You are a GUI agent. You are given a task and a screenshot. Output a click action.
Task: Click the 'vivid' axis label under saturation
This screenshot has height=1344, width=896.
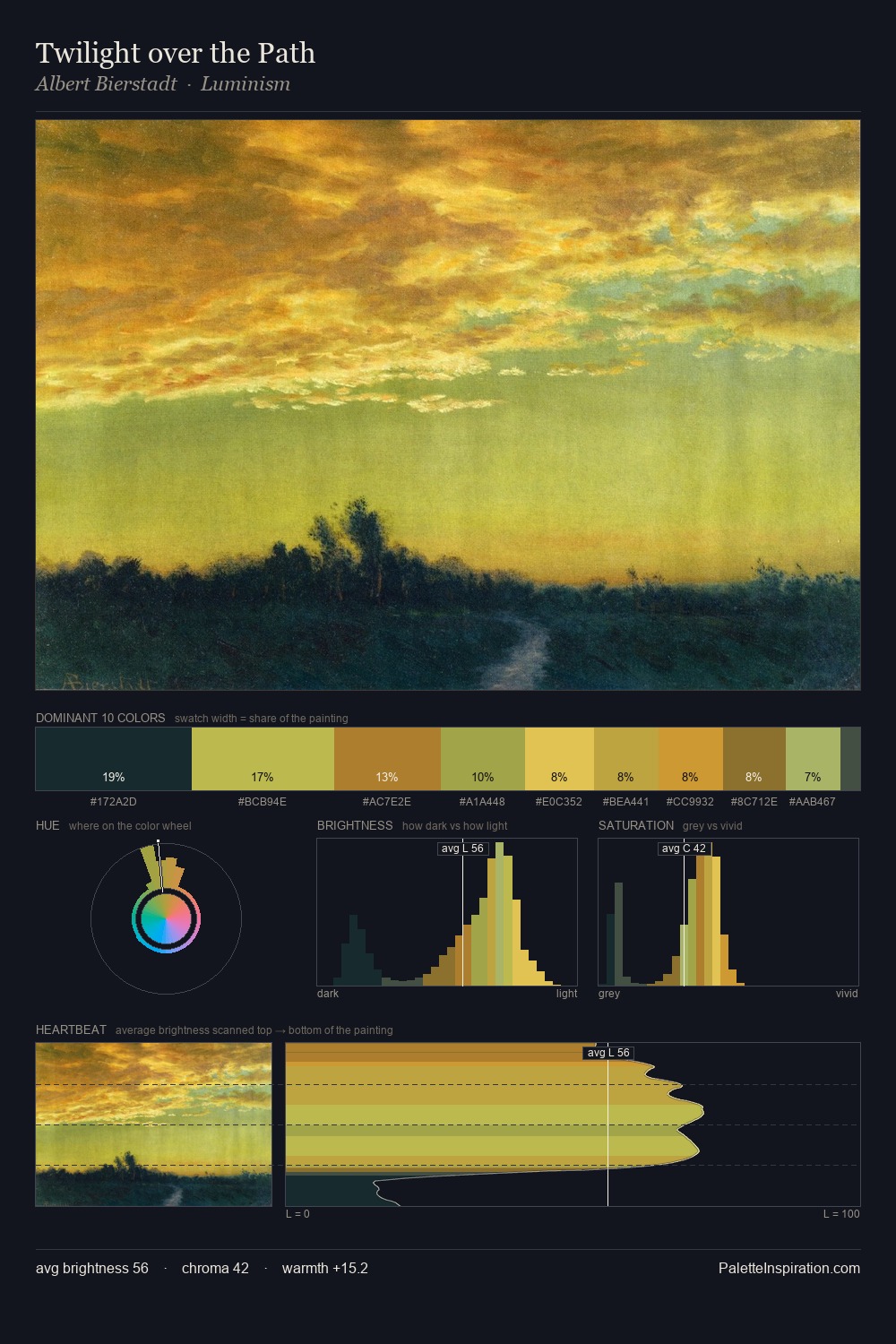(x=847, y=994)
